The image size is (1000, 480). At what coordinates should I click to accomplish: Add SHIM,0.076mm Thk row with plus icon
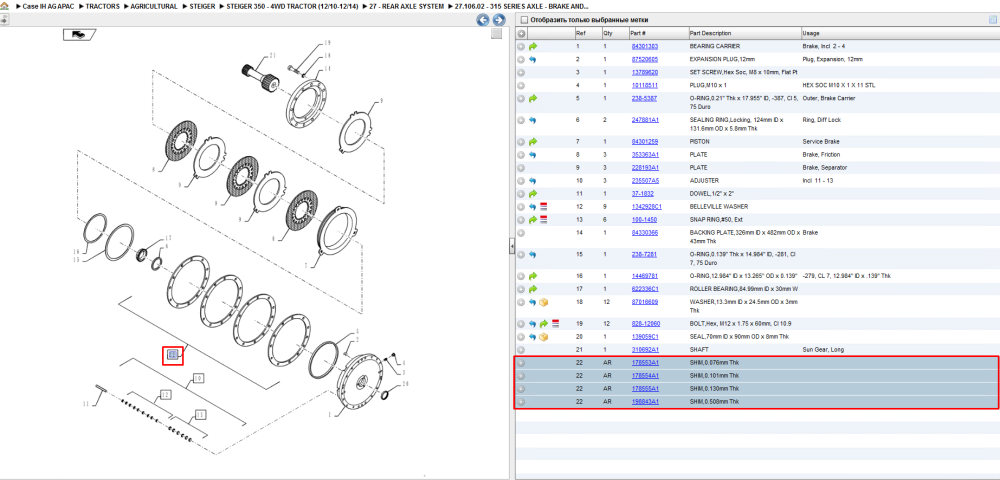521,363
